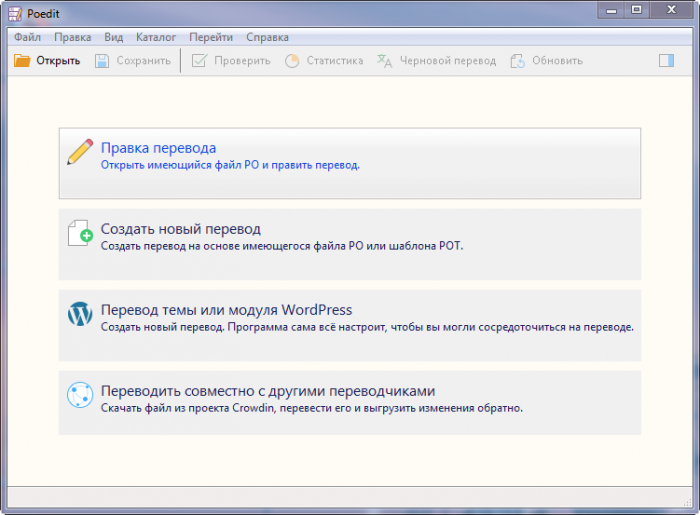Expand the Перейти menu
The image size is (700, 515).
(210, 37)
